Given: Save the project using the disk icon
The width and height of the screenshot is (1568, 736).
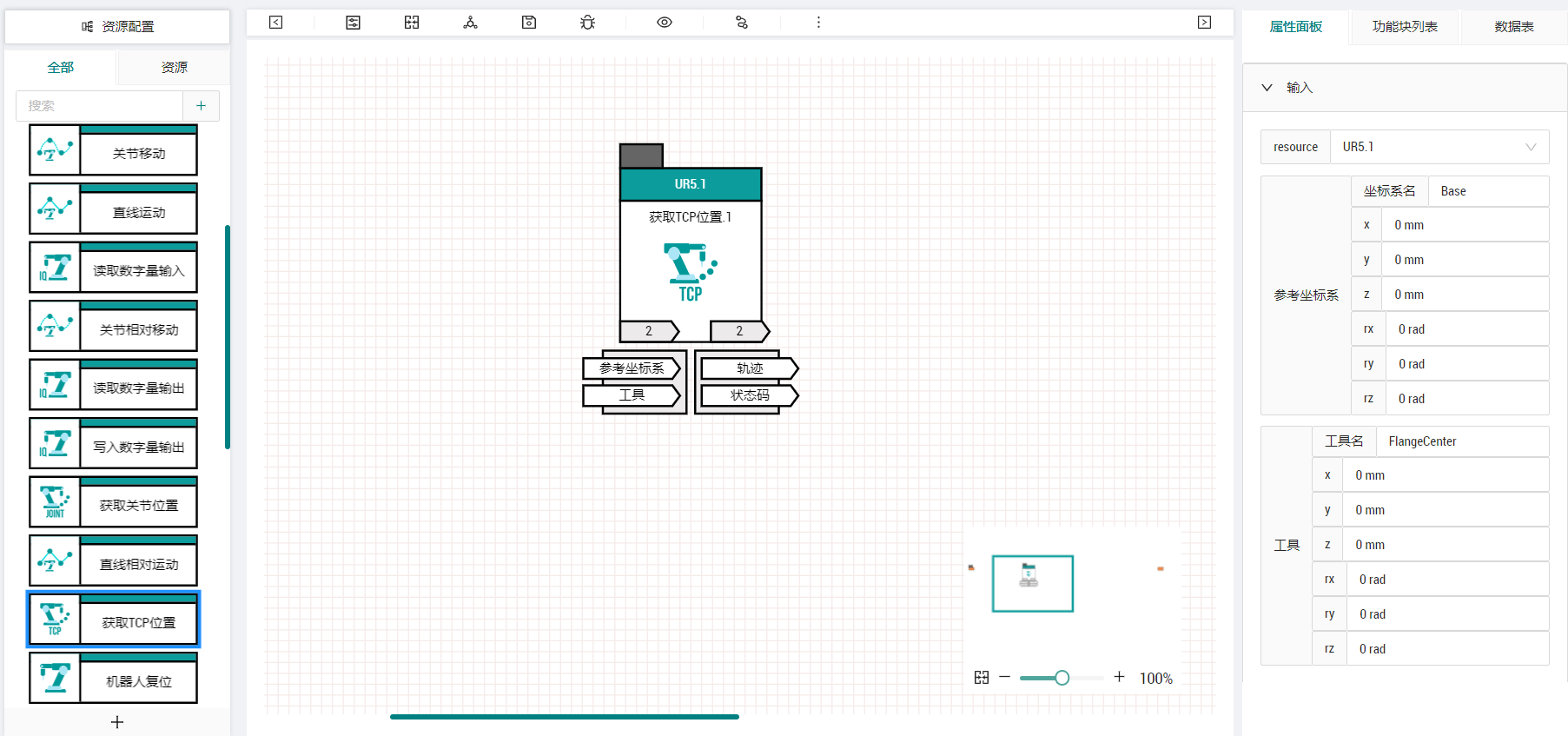Looking at the screenshot, I should pos(529,23).
